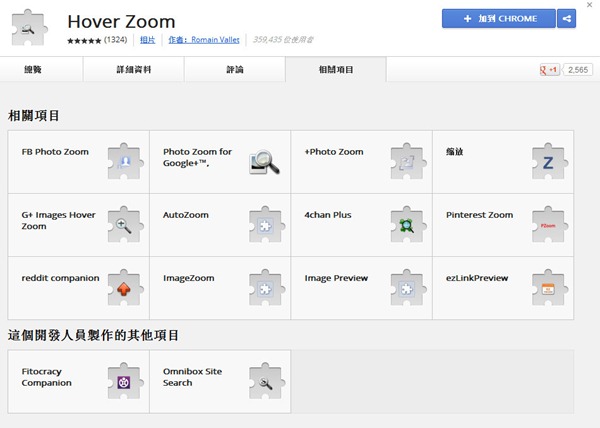This screenshot has width=600, height=428.
Task: Click the 4chan Plus clover icon
Action: 407,224
